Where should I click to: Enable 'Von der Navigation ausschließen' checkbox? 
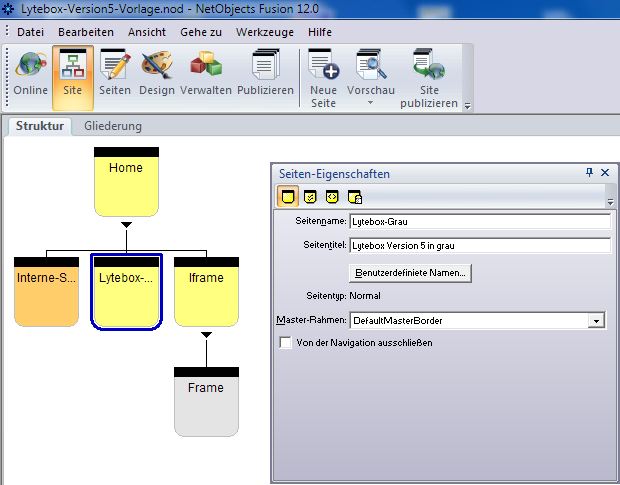point(287,342)
